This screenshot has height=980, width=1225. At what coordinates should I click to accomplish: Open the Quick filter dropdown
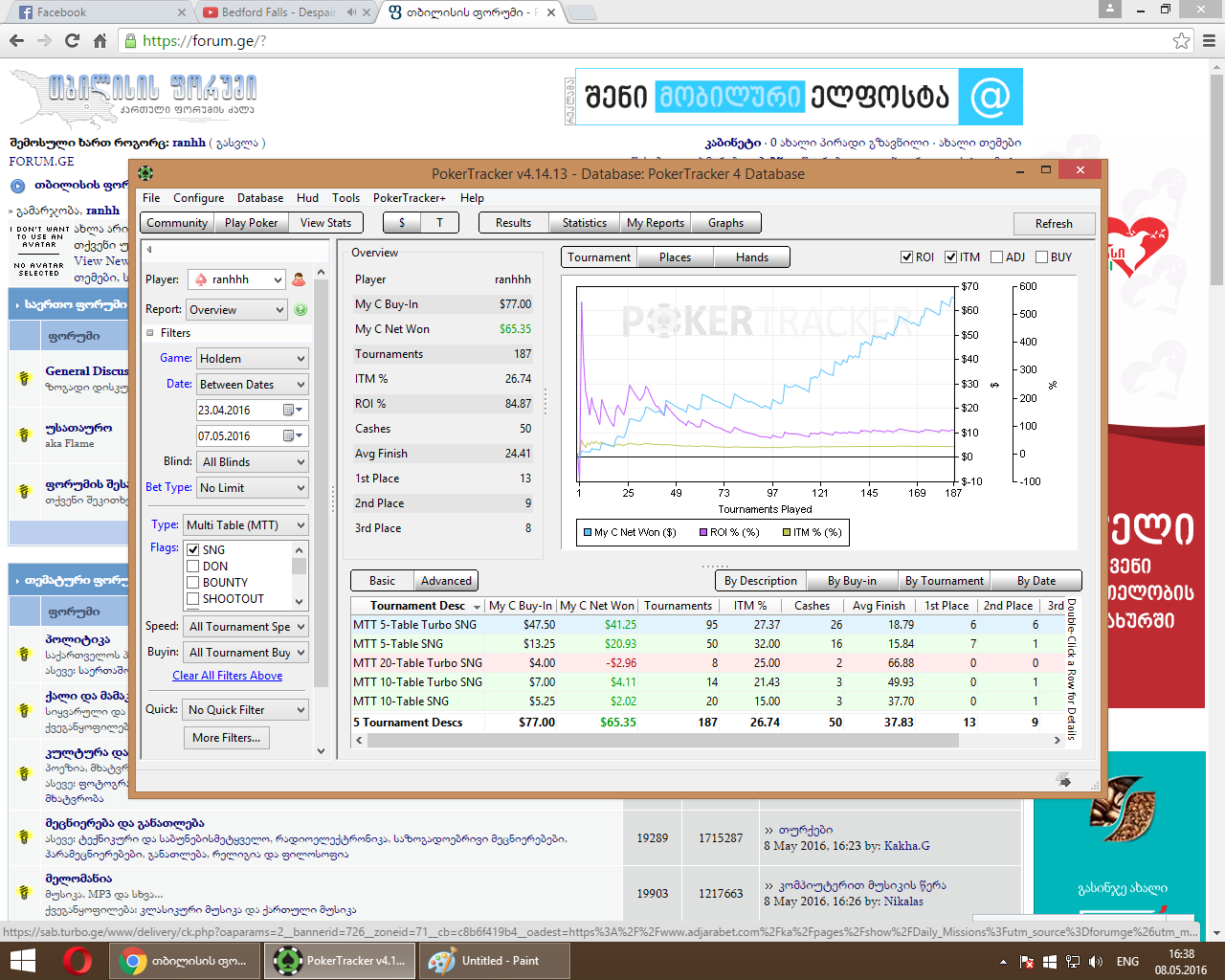tap(246, 710)
